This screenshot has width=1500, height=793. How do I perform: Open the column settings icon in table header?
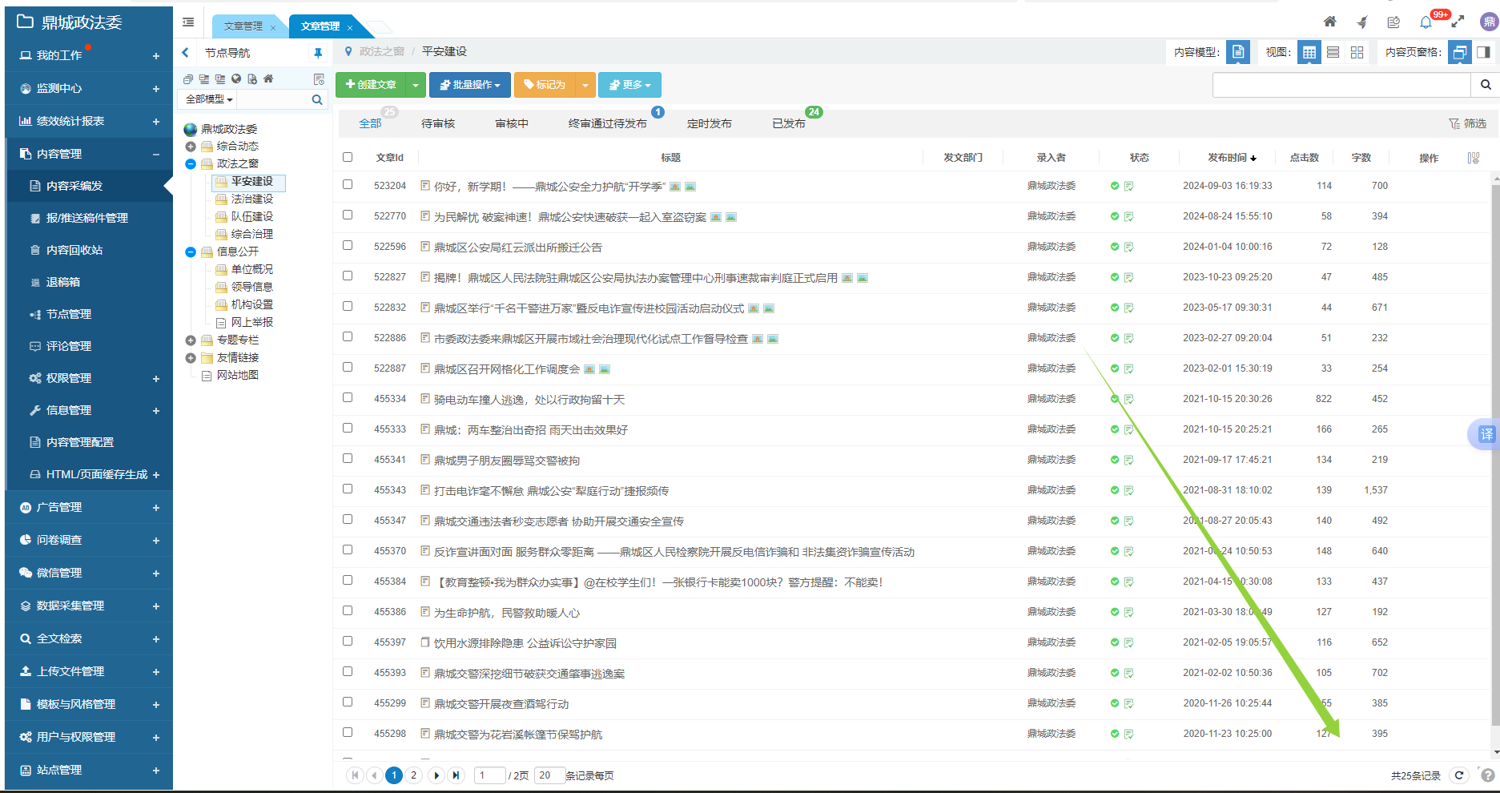point(1473,158)
